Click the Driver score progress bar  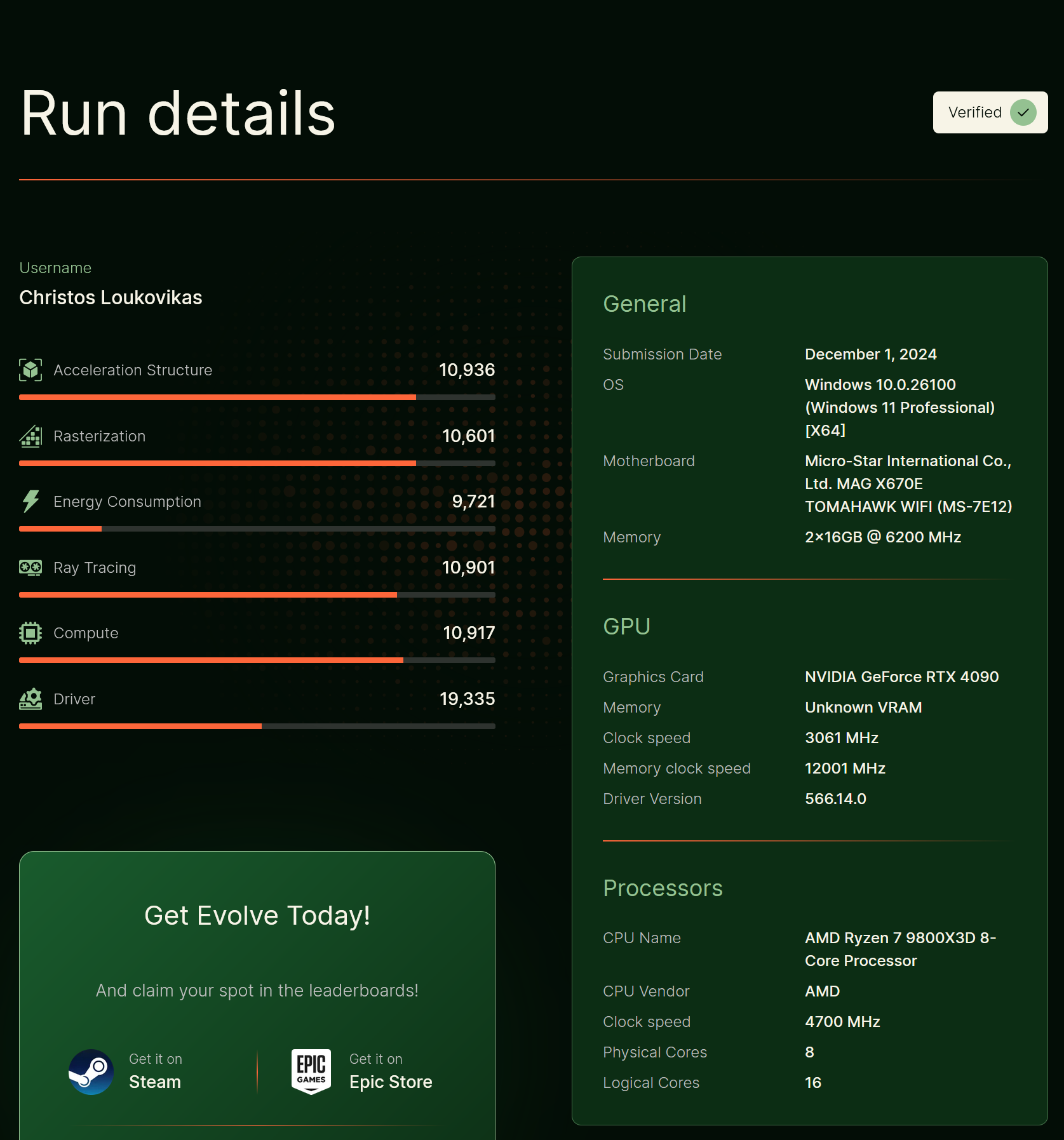coord(257,726)
